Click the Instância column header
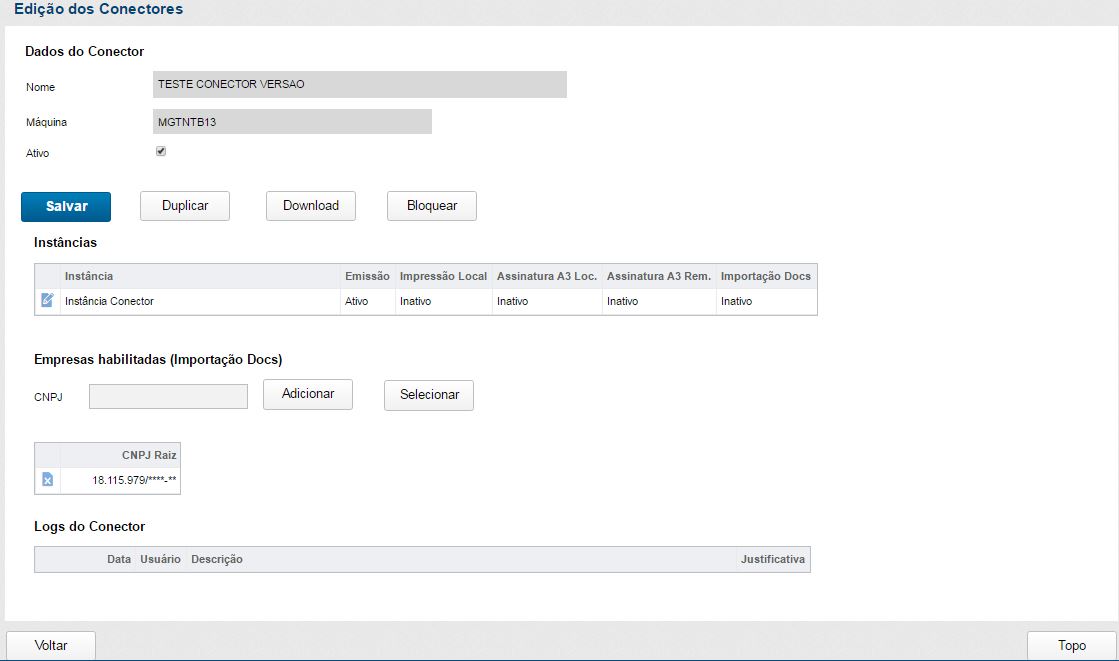This screenshot has height=661, width=1119. coord(89,276)
